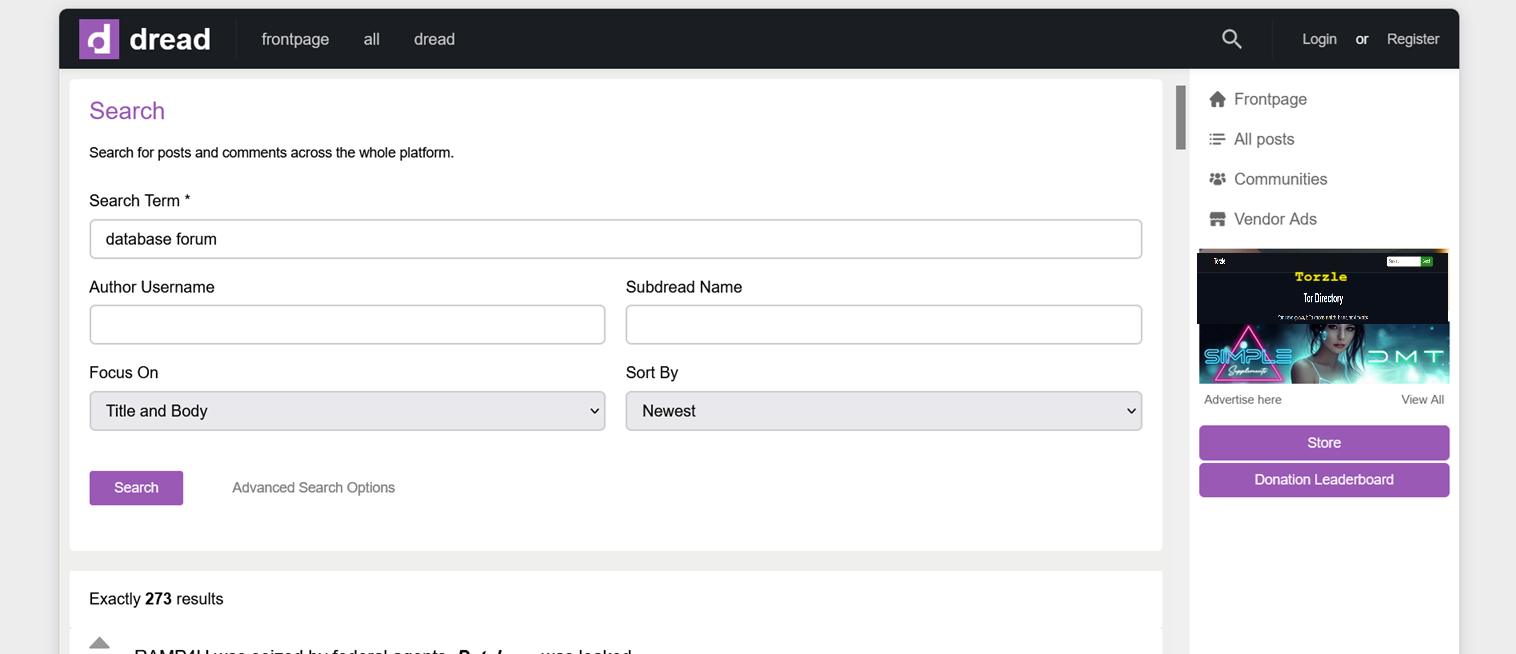View the Donation Leaderboard
The height and width of the screenshot is (654, 1516).
[1323, 480]
